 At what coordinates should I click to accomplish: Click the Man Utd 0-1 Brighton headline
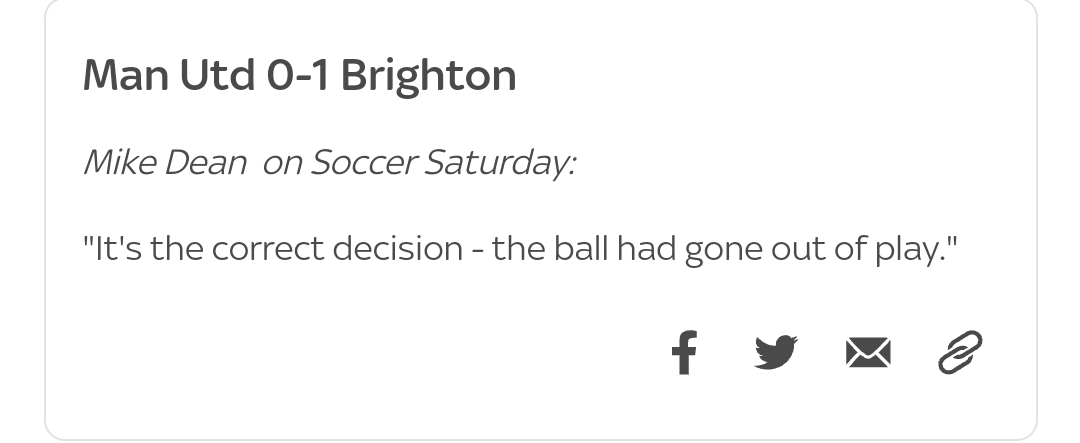300,75
